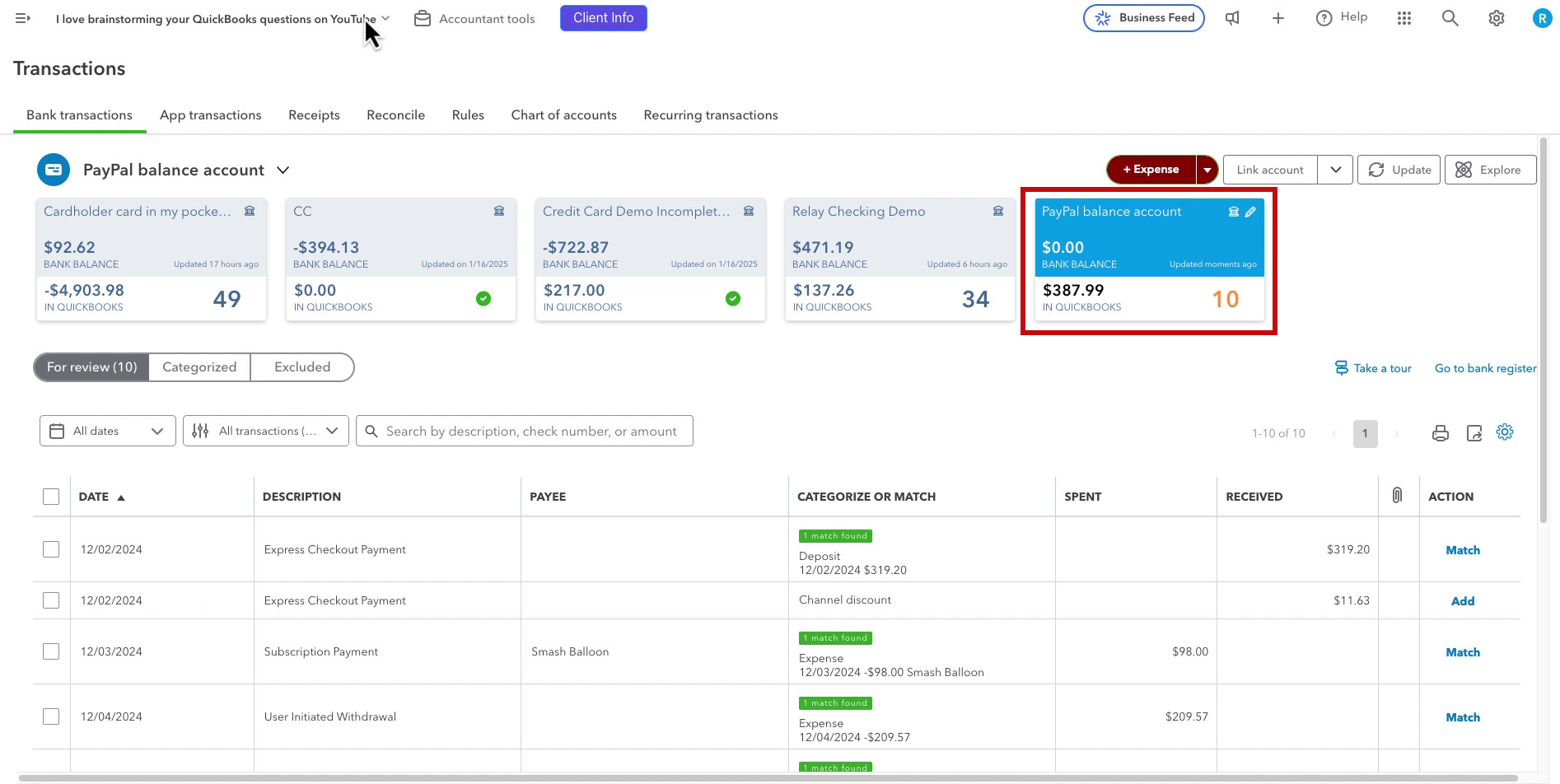Viewport: 1560px width, 784px height.
Task: Open Go to bank register link
Action: (x=1486, y=368)
